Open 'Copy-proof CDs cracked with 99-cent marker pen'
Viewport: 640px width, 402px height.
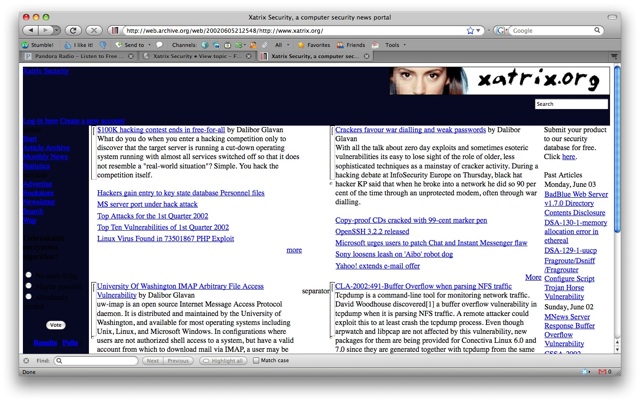point(411,220)
